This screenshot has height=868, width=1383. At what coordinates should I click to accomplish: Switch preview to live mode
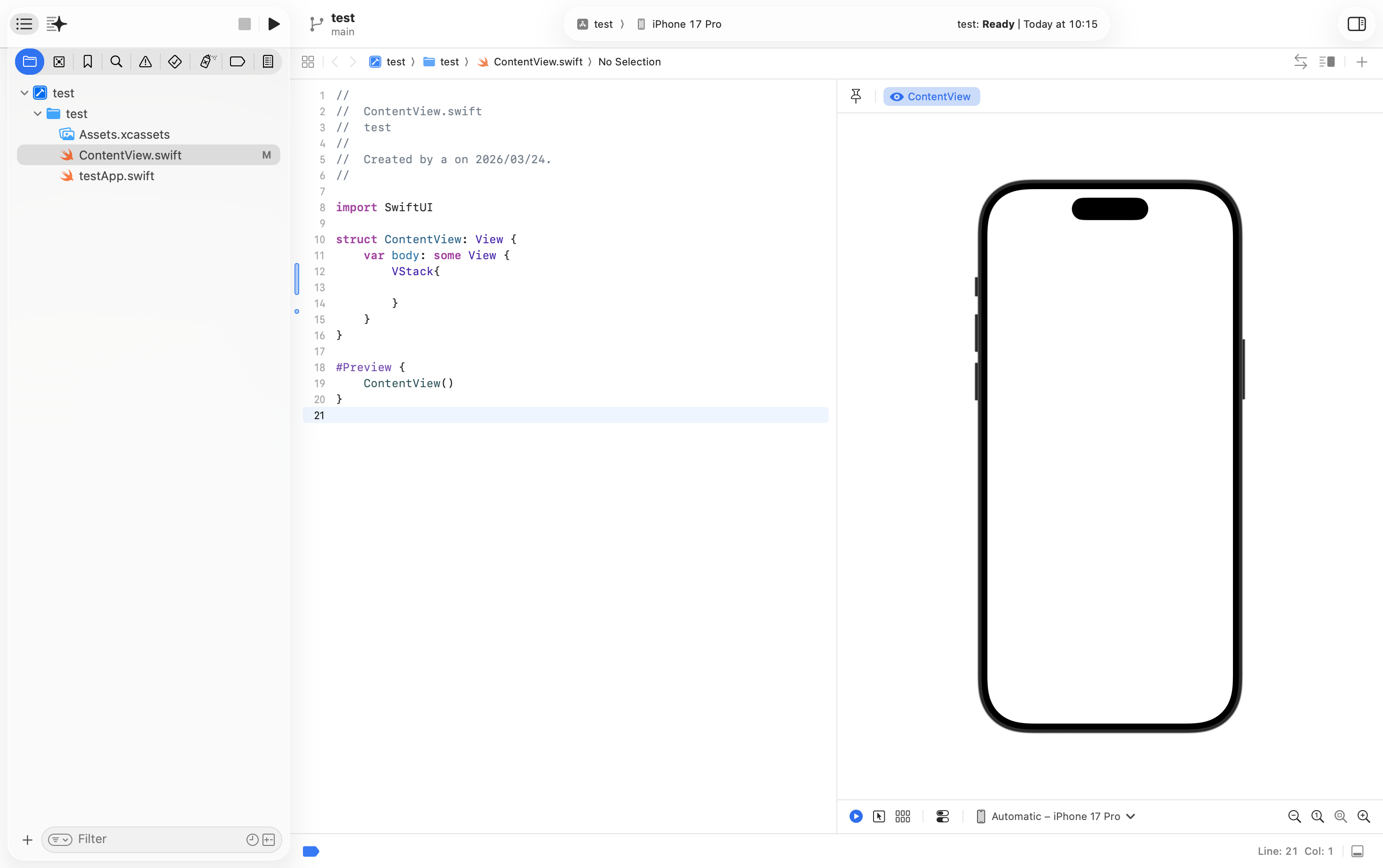pyautogui.click(x=856, y=816)
